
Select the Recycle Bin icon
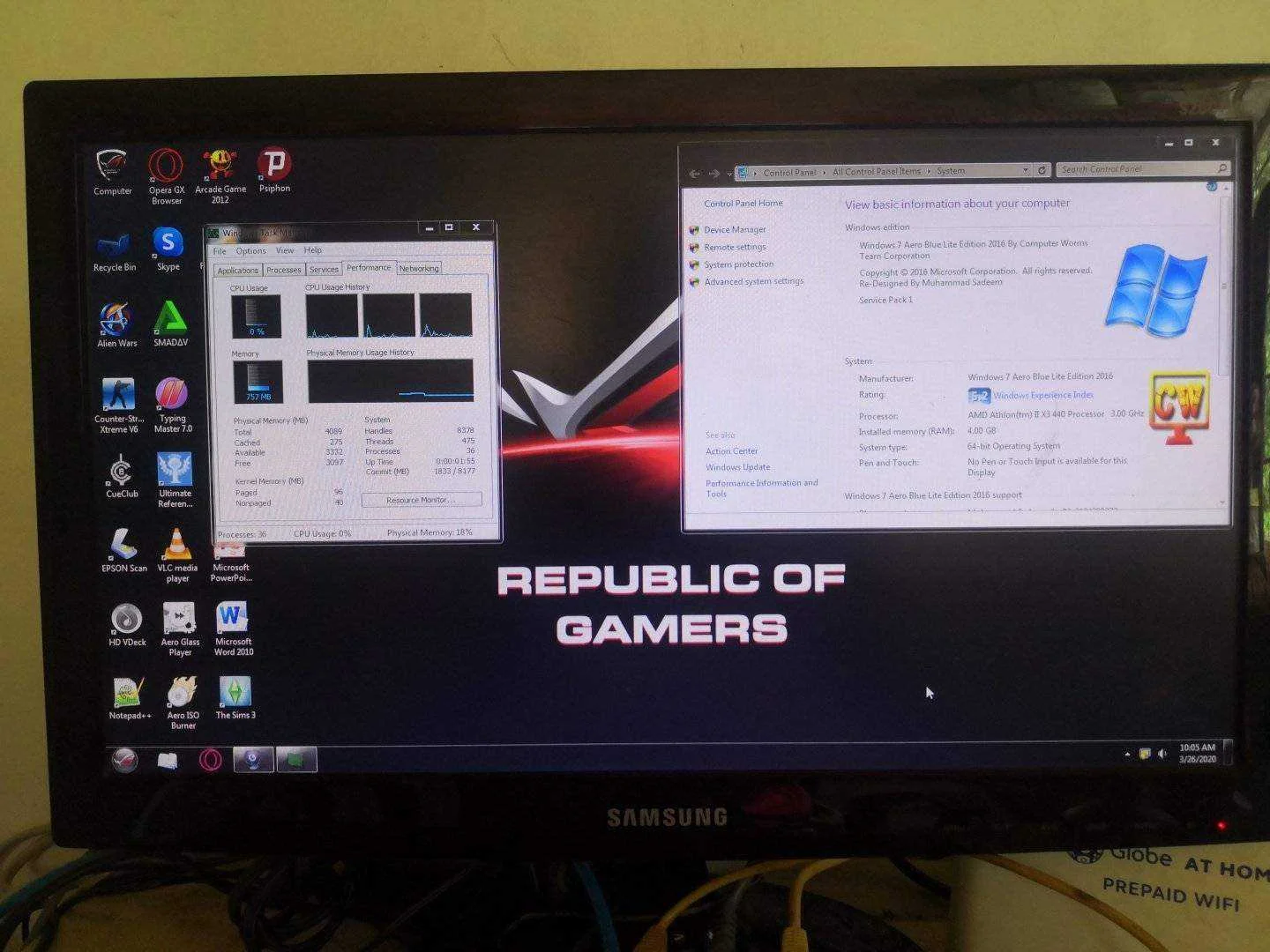point(115,252)
